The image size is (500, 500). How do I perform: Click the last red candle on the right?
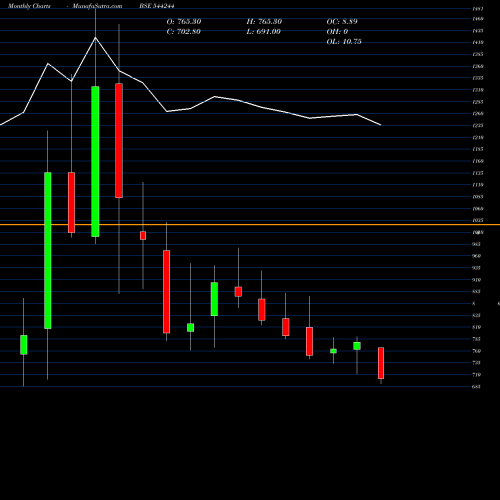point(381,363)
